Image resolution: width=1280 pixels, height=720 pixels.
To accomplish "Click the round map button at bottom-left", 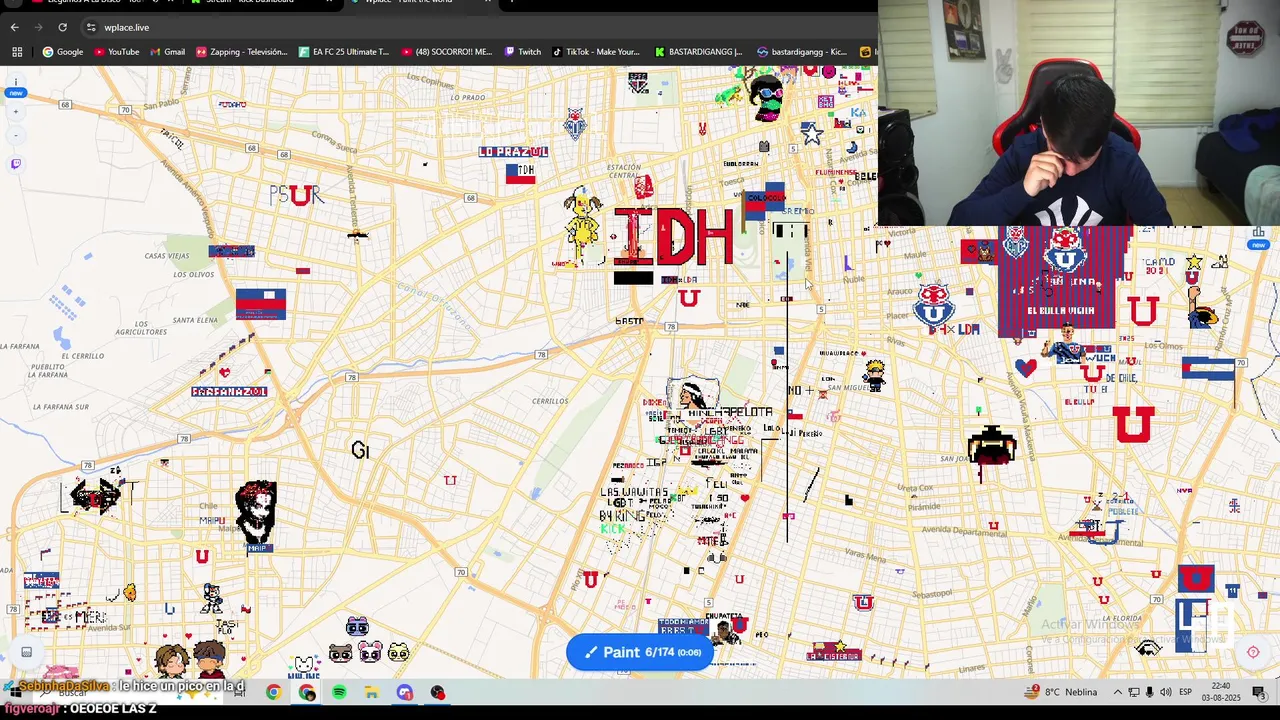I will [x=27, y=652].
